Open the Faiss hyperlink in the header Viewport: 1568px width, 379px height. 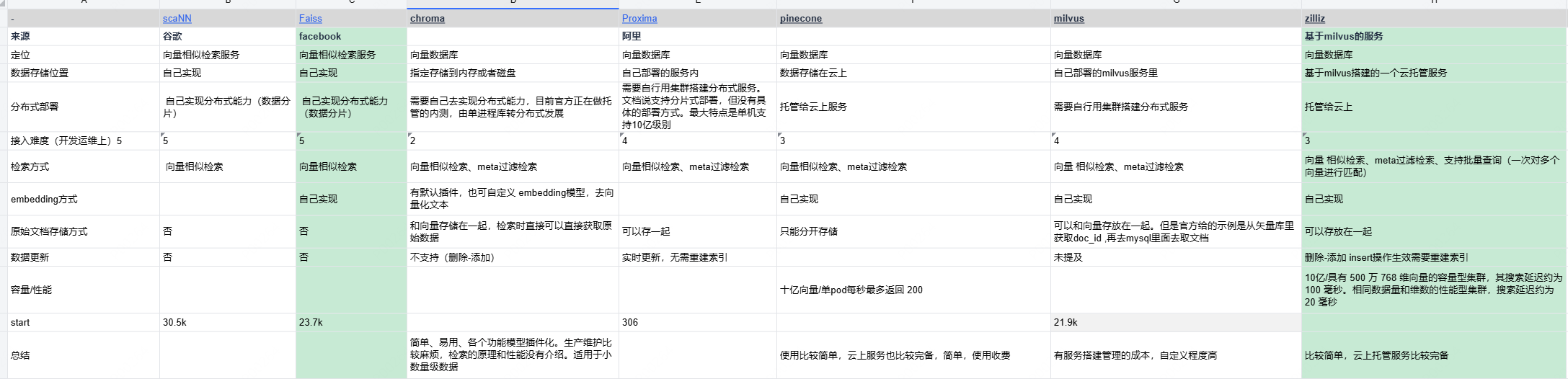(x=311, y=18)
